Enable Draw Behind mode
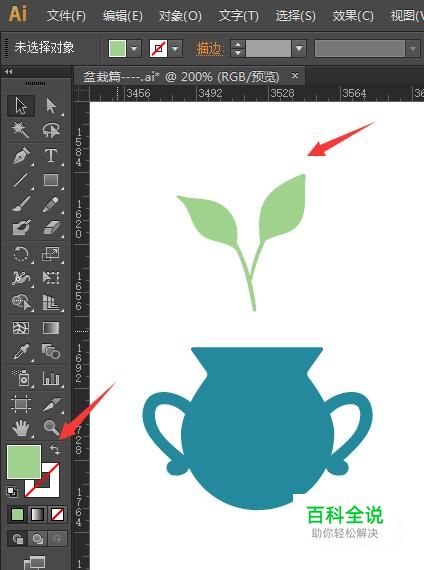Screen dimensions: 424x570 point(37,538)
